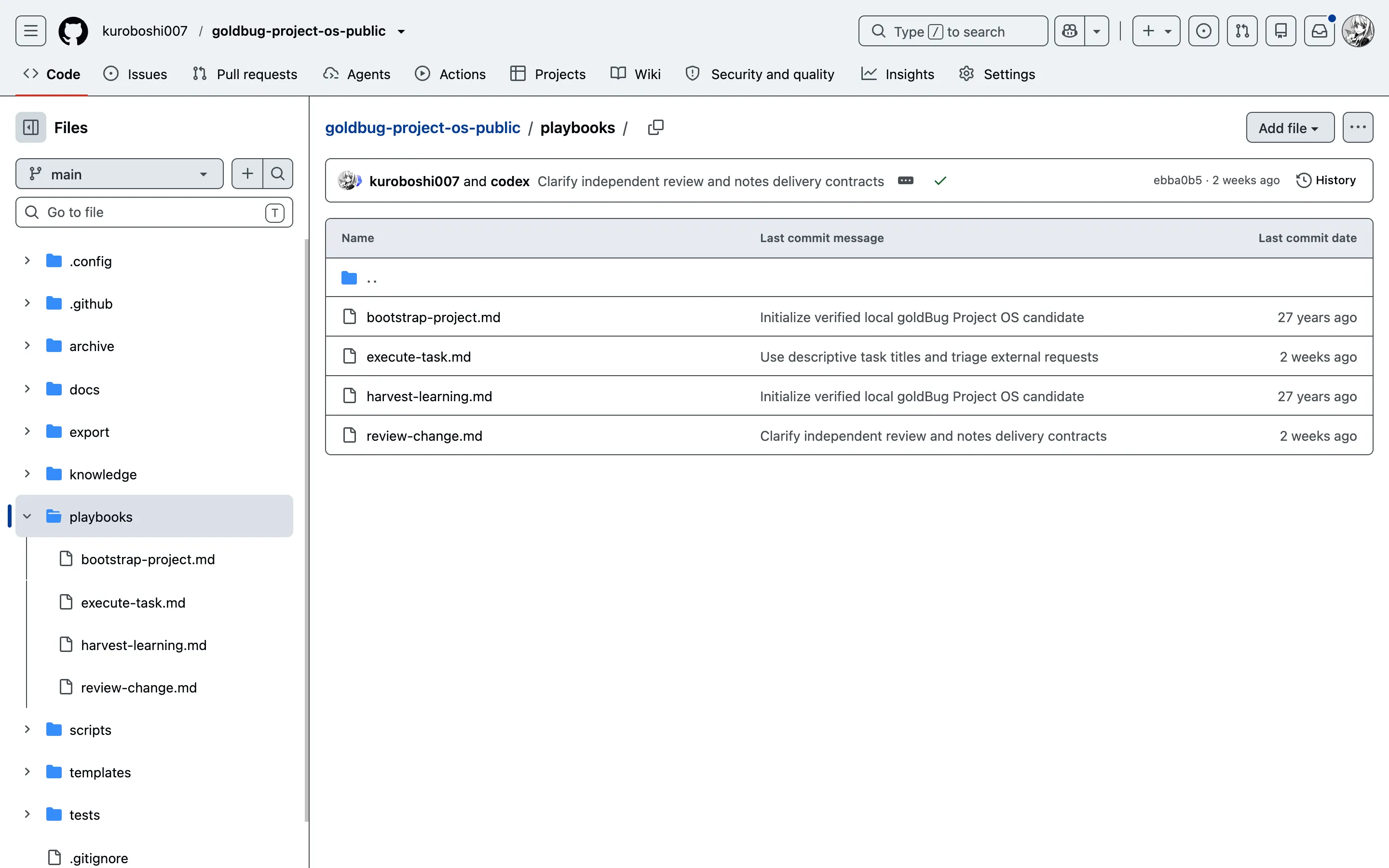Viewport: 1389px width, 868px height.
Task: Open repository name switcher dropdown
Action: coord(402,31)
